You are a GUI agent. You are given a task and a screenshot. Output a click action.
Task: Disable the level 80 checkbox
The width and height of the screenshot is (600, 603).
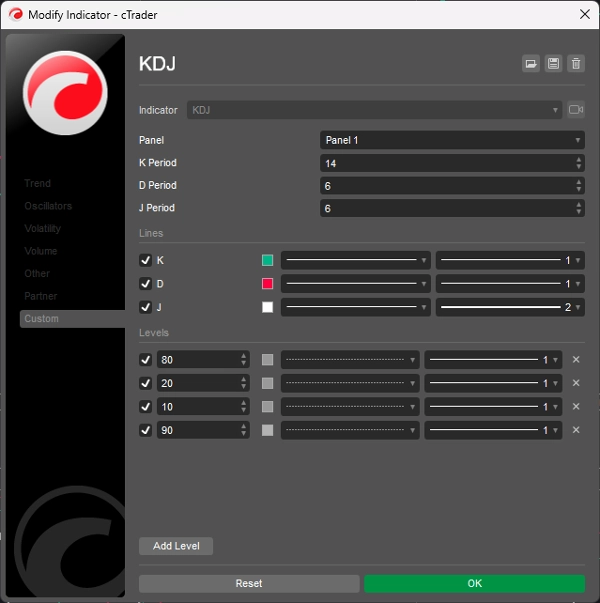(146, 360)
